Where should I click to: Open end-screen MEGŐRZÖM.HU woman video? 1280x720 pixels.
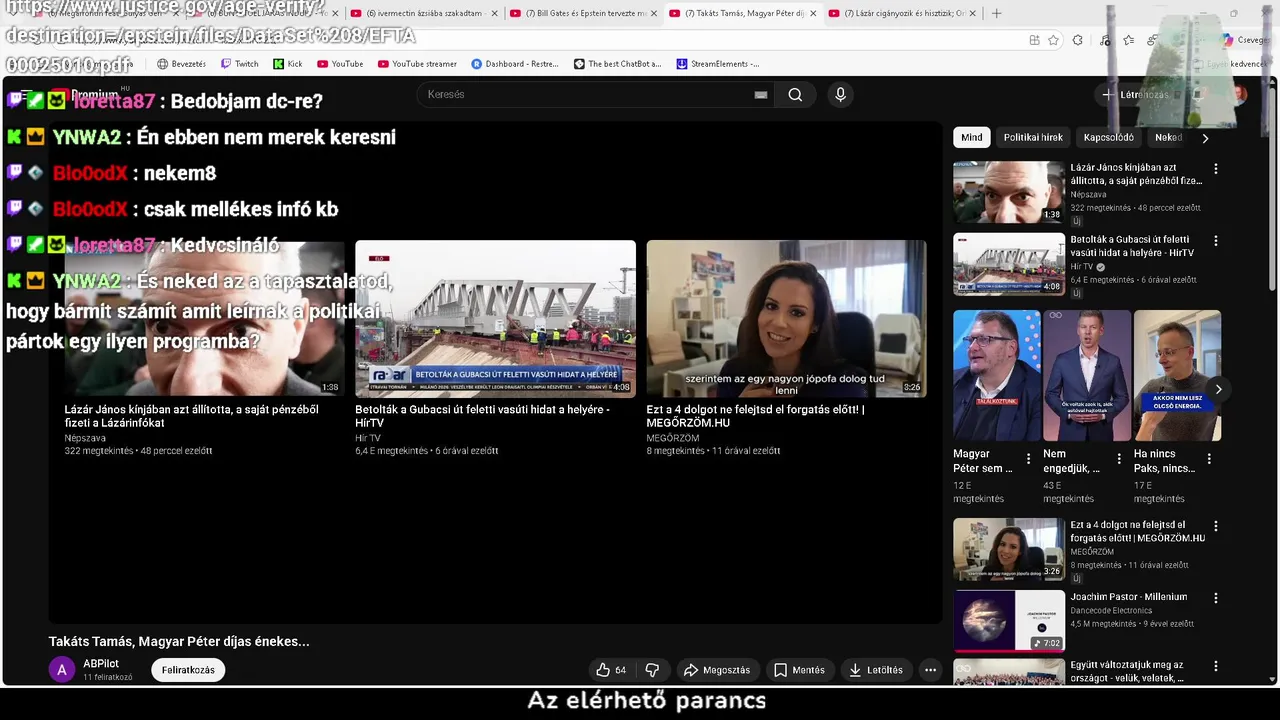pos(786,318)
